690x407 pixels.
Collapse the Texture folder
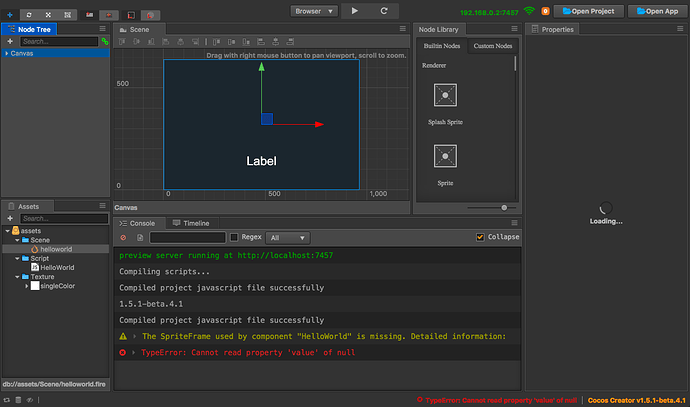(x=17, y=277)
